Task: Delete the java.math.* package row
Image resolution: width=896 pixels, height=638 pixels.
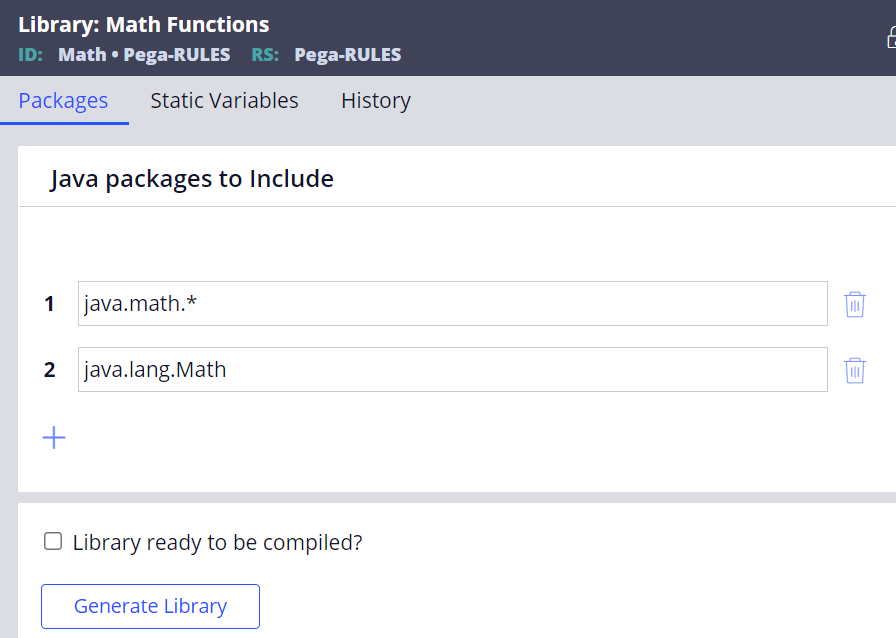Action: click(854, 304)
